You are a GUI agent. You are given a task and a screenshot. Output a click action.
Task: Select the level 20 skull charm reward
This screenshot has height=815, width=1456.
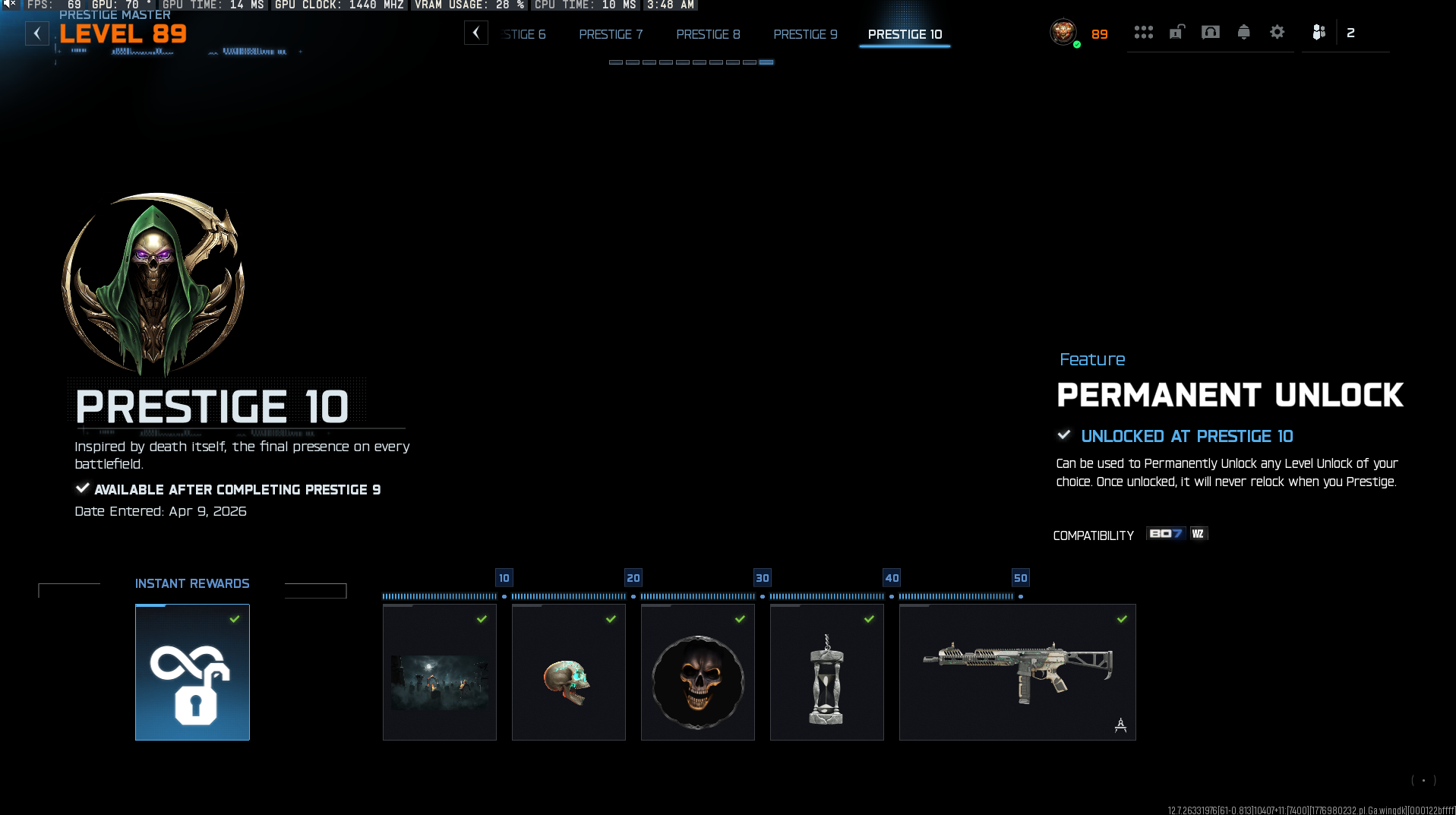[x=569, y=672]
